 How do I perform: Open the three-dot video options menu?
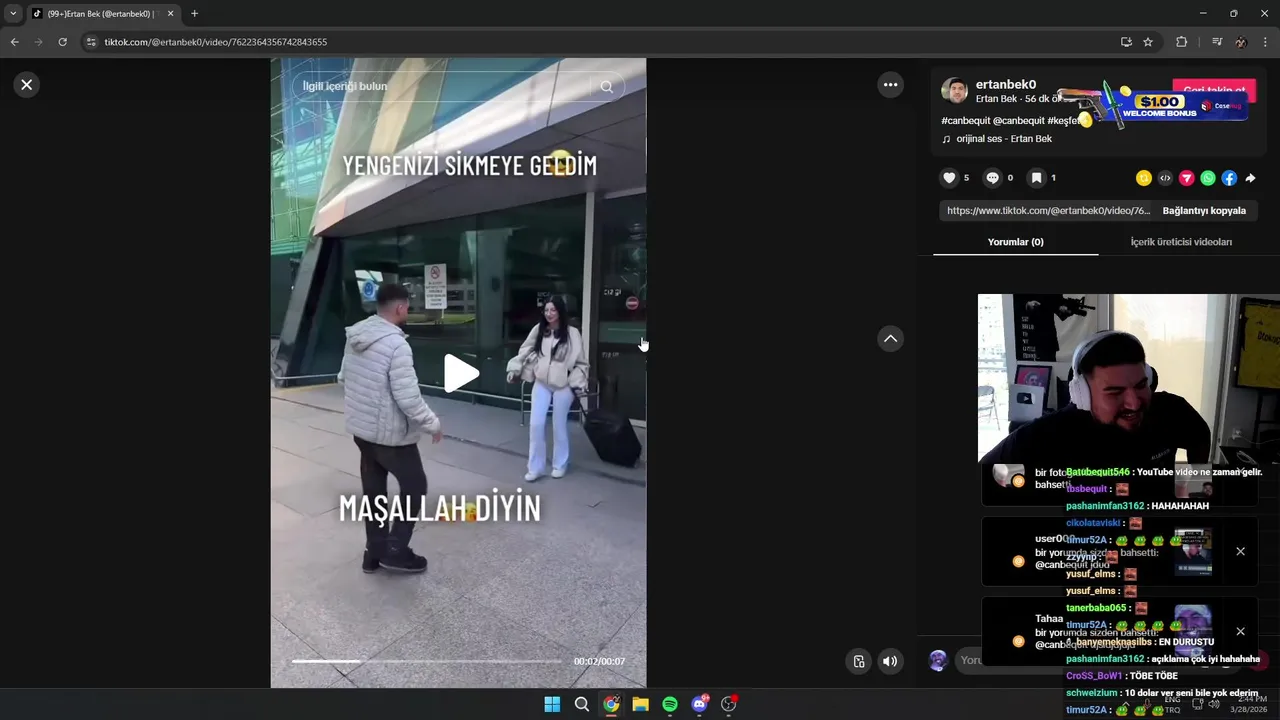pyautogui.click(x=890, y=85)
